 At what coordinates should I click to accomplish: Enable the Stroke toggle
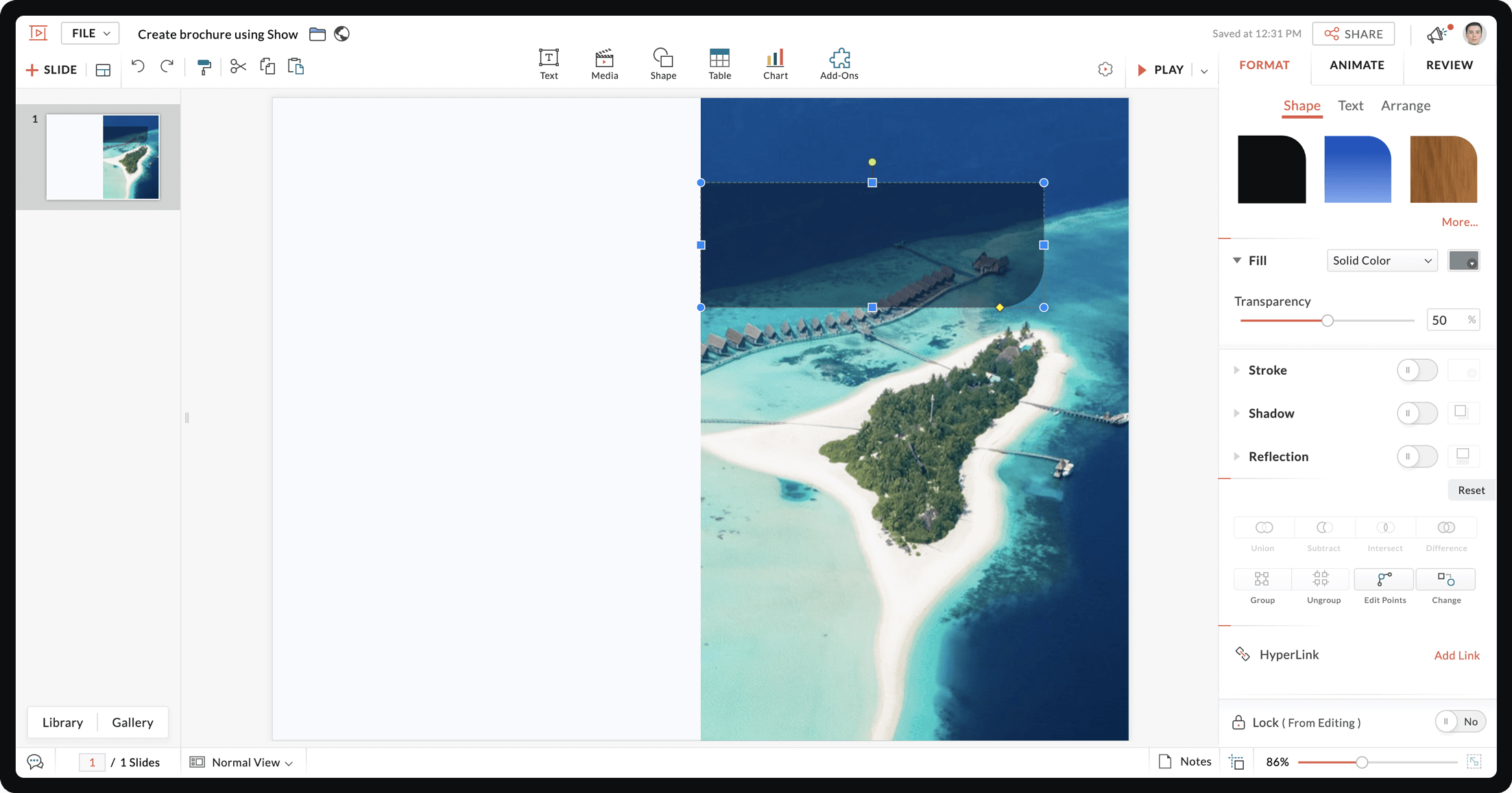tap(1417, 370)
